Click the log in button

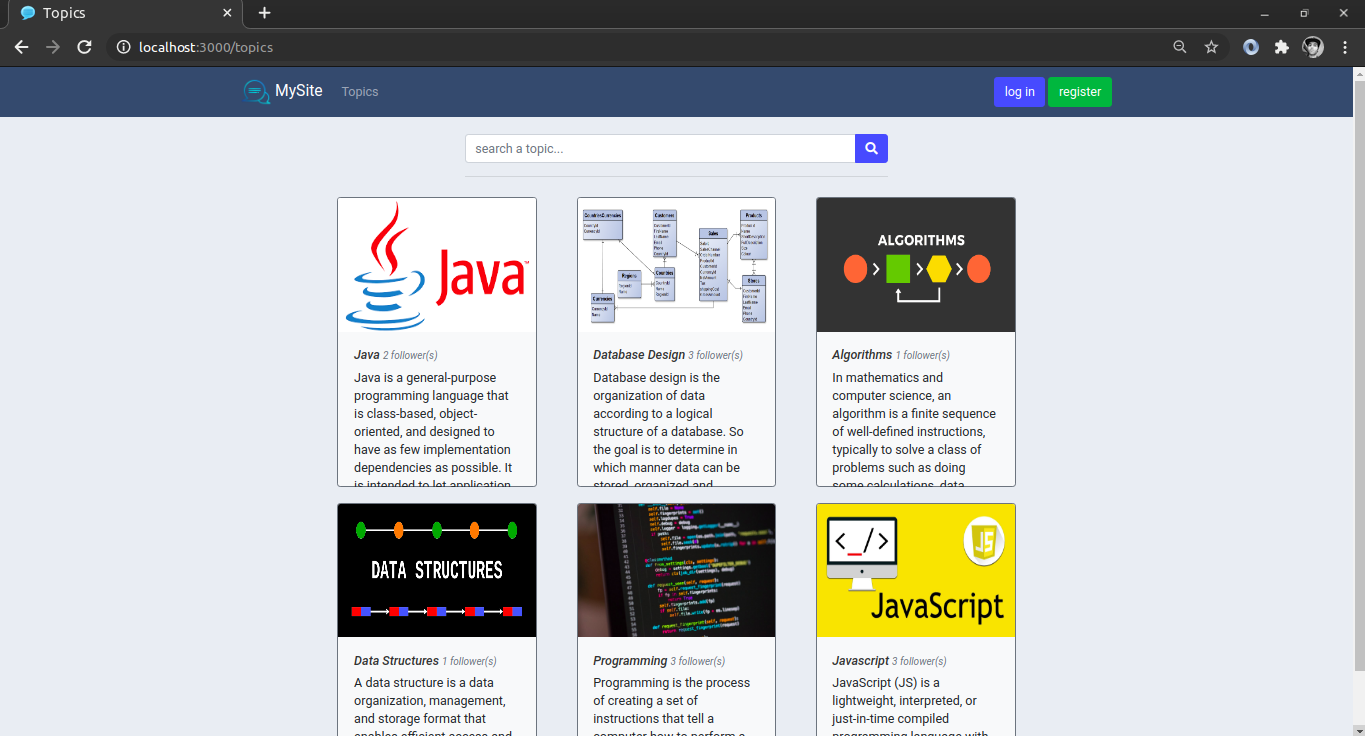tap(1019, 92)
